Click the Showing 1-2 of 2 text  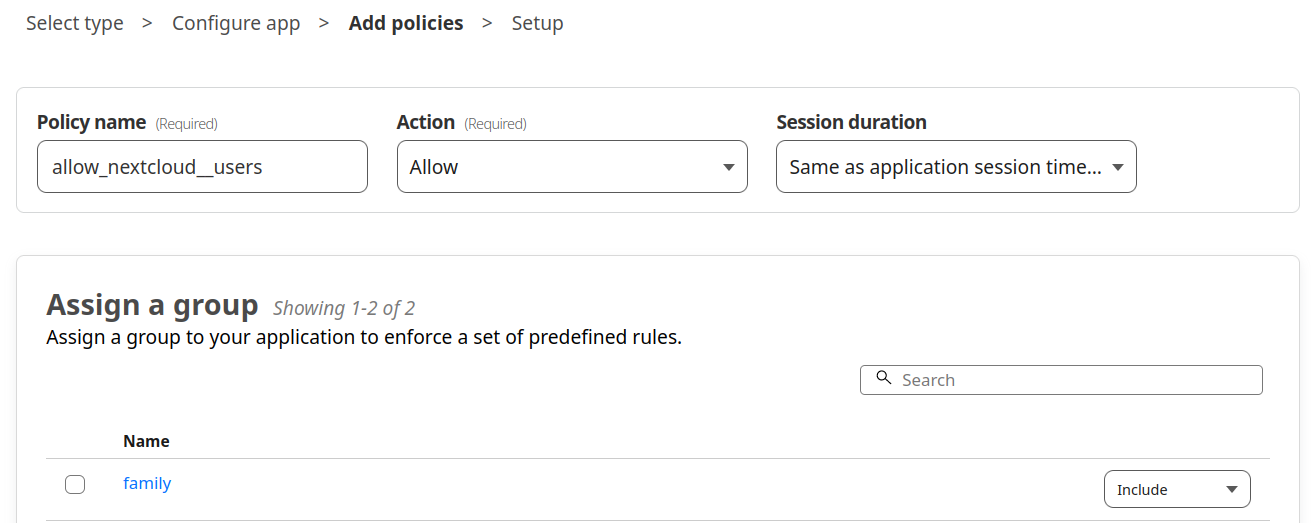[x=344, y=308]
